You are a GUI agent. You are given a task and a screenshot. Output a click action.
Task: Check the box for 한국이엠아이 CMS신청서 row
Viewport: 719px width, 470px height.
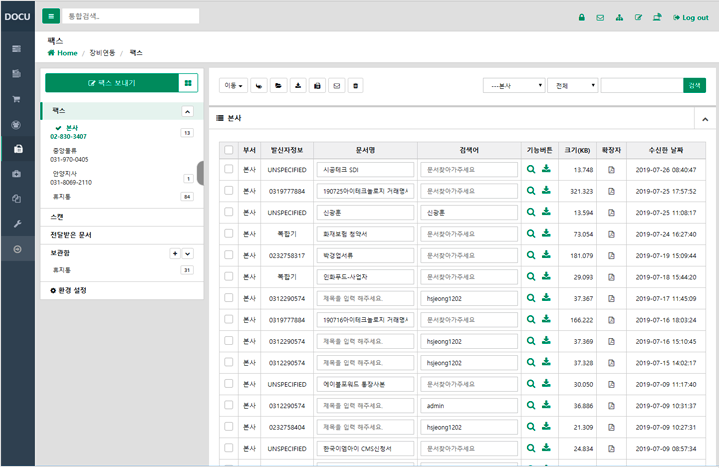click(228, 448)
